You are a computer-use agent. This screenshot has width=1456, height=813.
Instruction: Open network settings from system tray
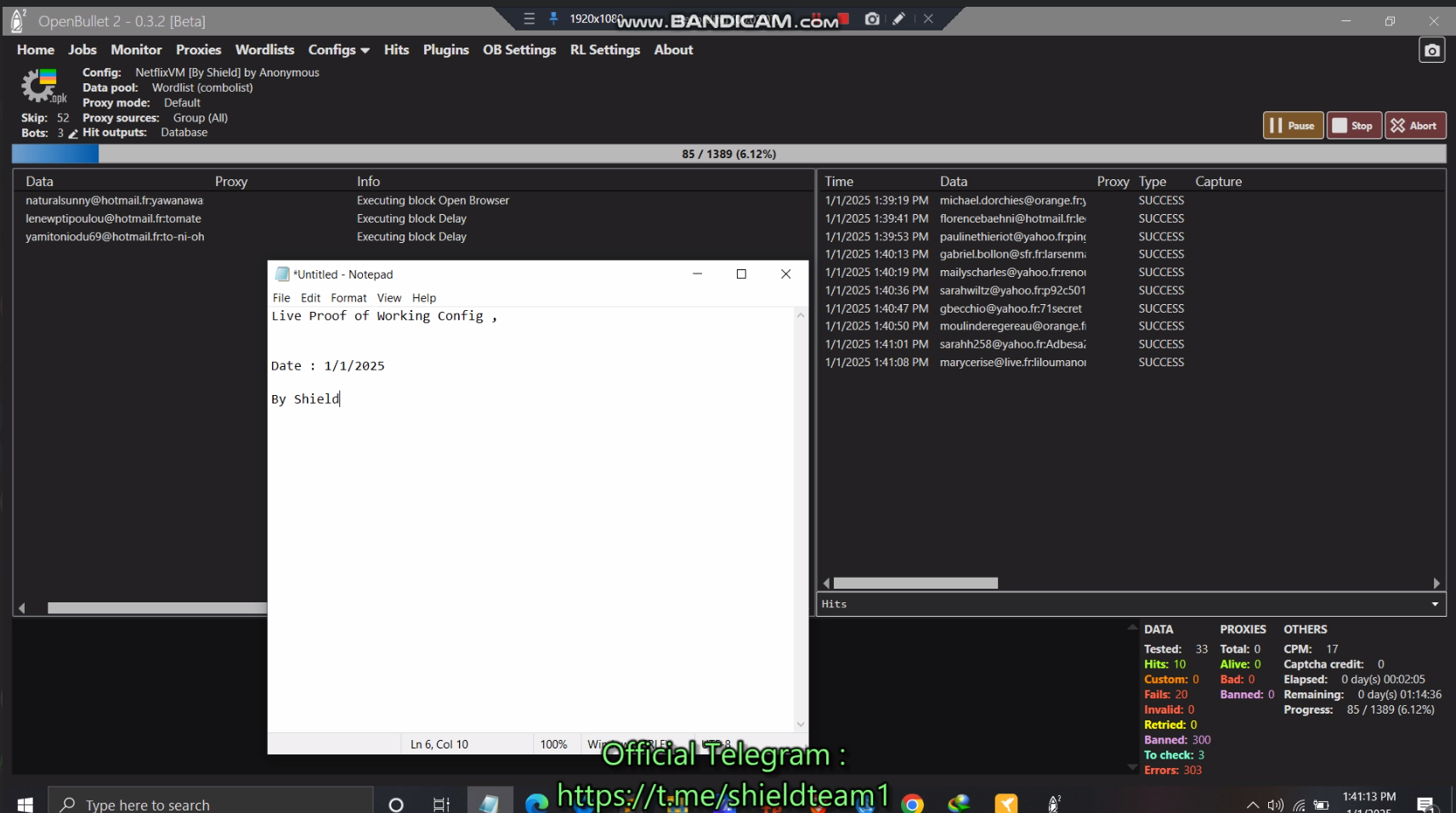1299,805
